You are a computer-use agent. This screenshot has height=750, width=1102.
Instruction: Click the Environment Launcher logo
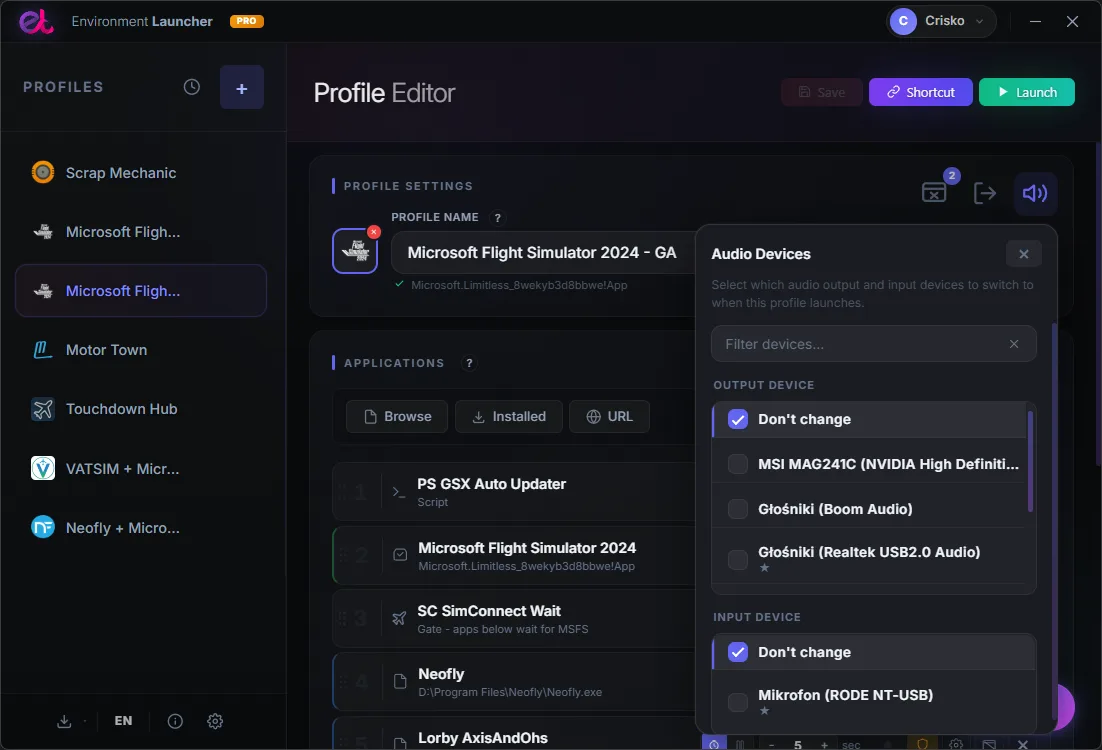[36, 22]
